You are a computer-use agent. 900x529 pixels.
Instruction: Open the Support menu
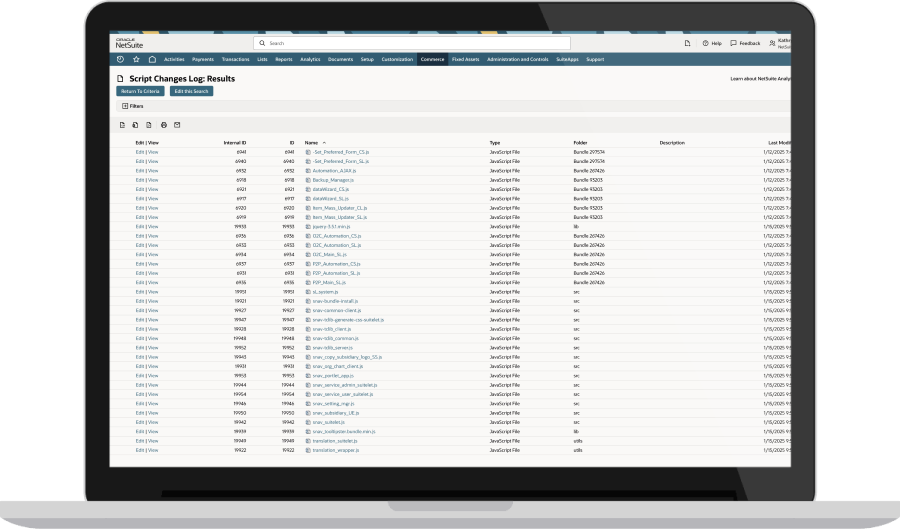coord(595,59)
